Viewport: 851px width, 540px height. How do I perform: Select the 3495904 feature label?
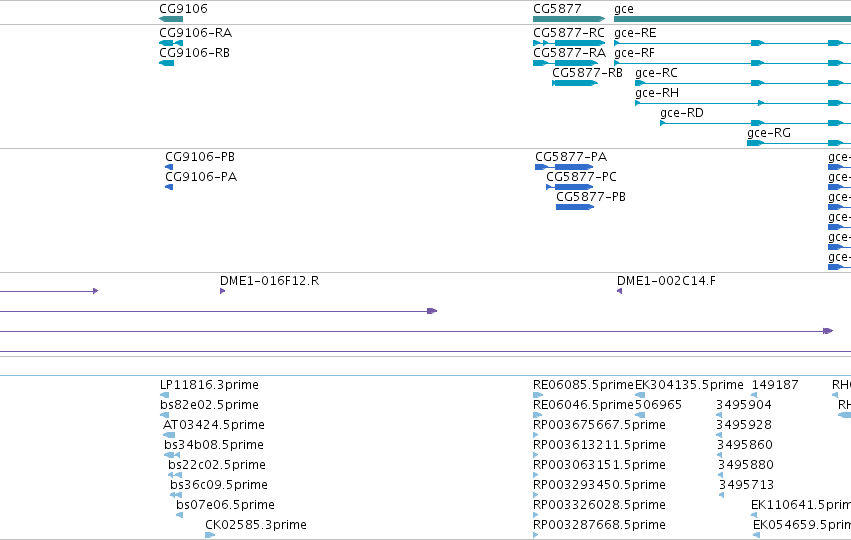click(x=744, y=405)
